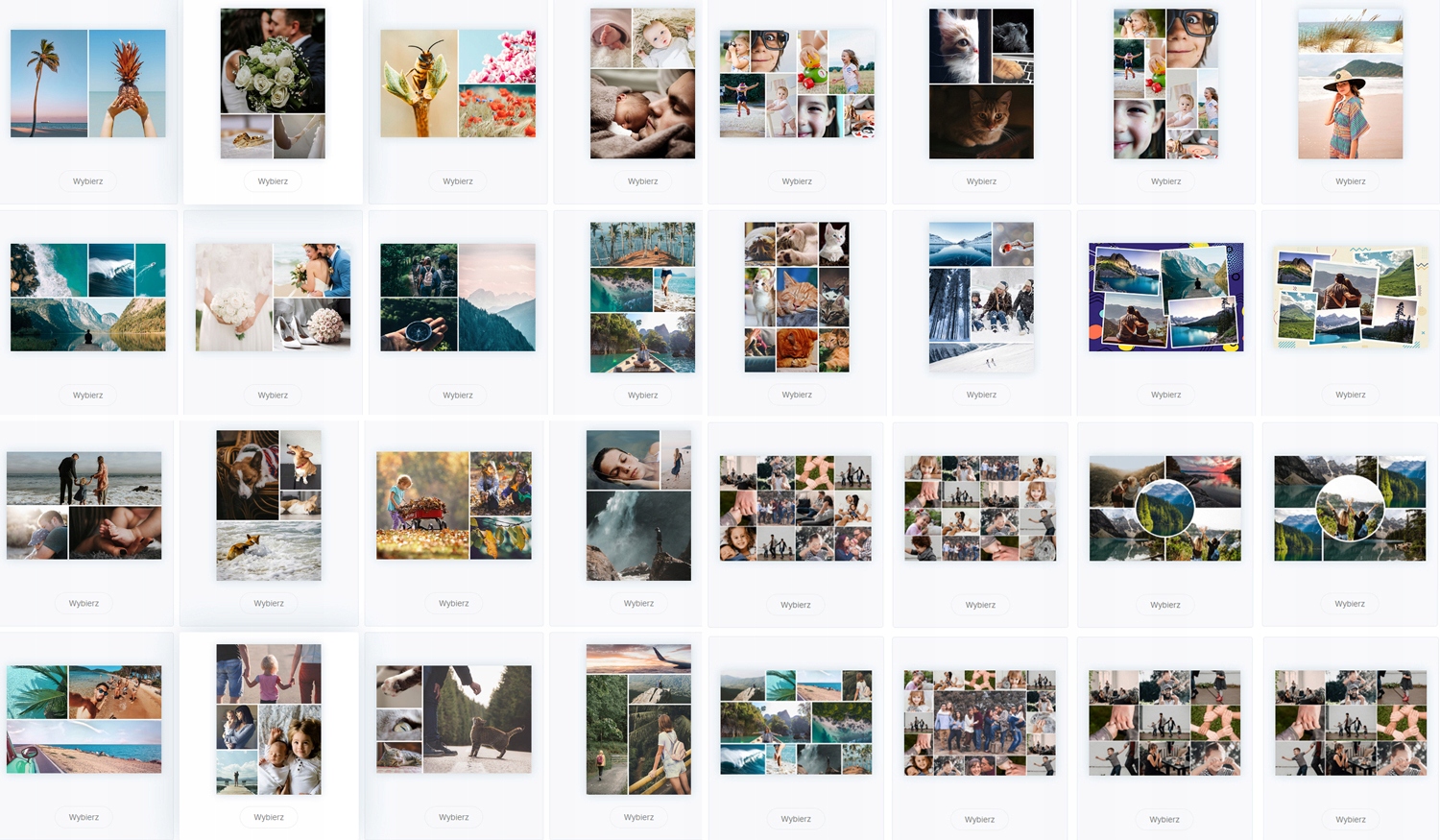Click Wybierz under the tropical palms and boat collage
Image resolution: width=1440 pixels, height=840 pixels.
(x=643, y=396)
